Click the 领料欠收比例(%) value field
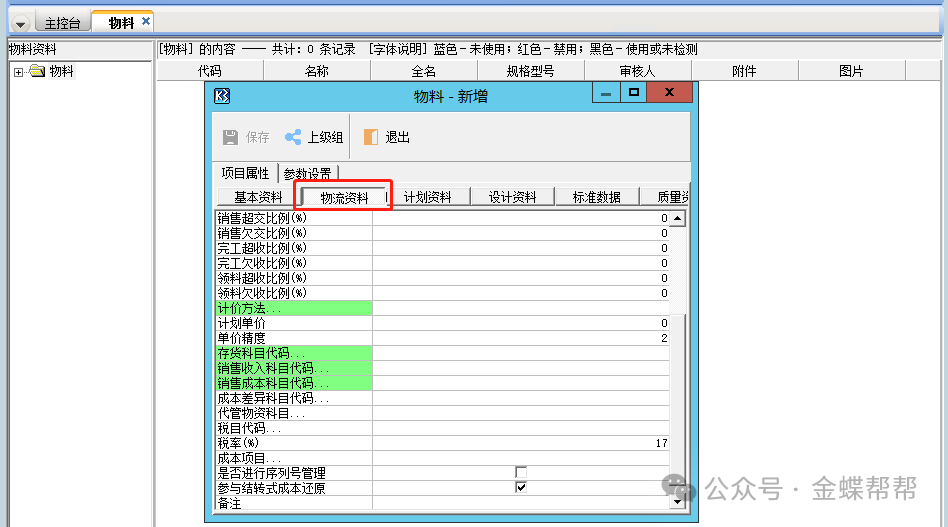 521,293
